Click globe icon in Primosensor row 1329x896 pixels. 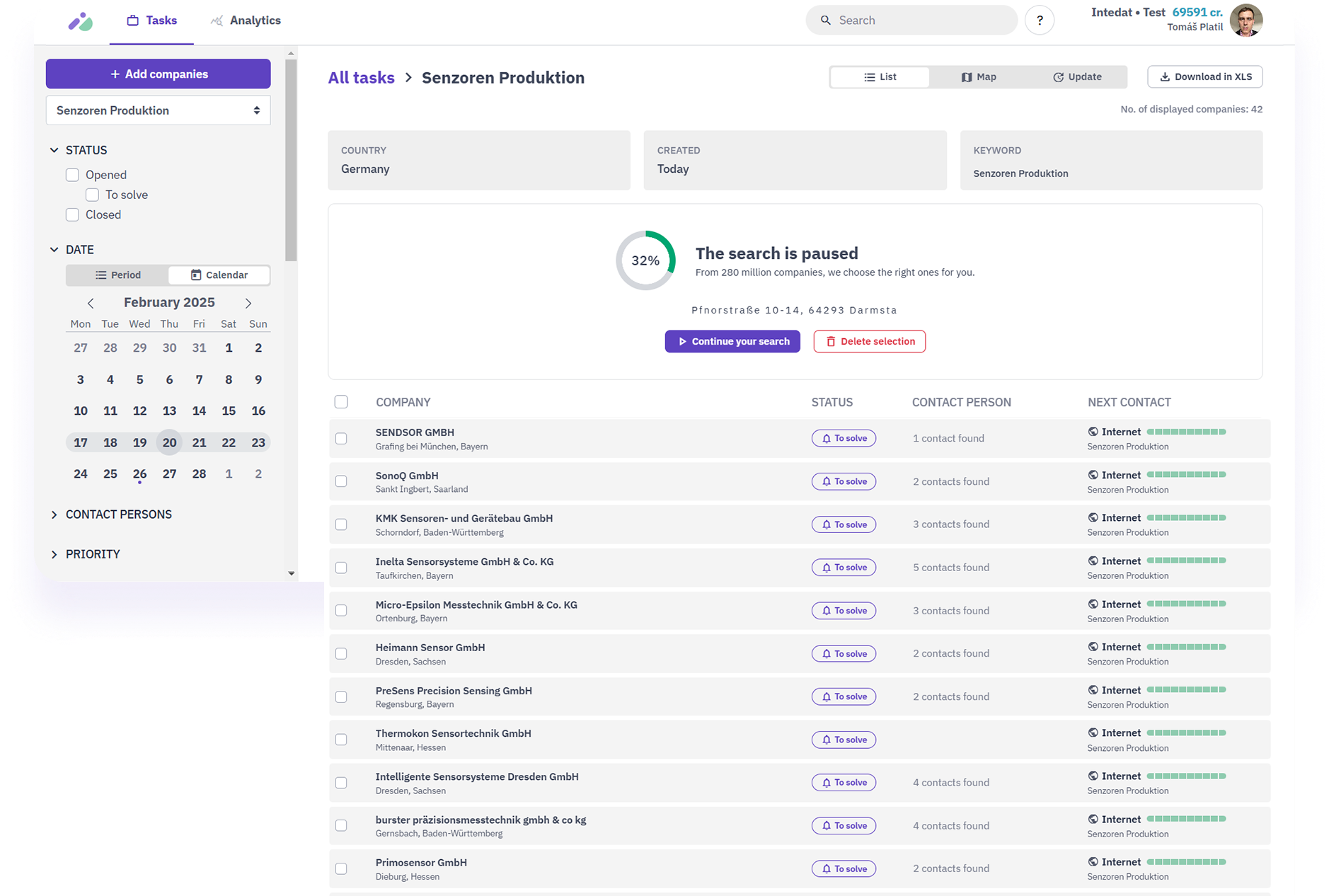(1093, 862)
